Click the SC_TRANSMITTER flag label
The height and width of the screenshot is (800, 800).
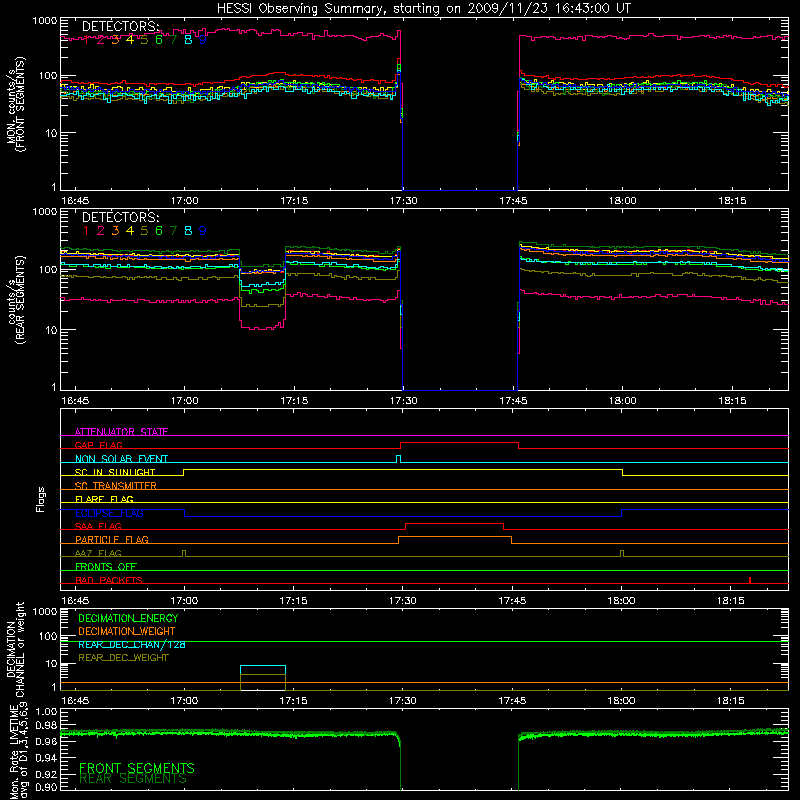[116, 486]
